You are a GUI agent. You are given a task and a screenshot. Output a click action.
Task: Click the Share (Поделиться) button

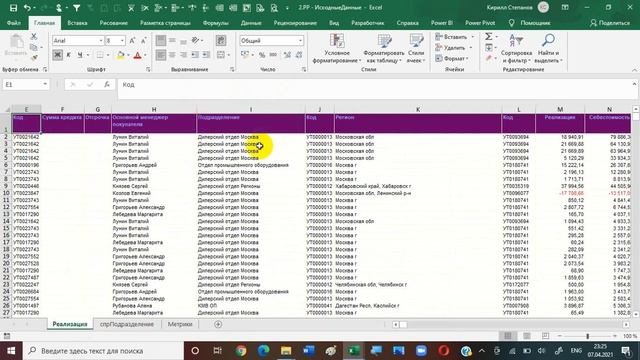pyautogui.click(x=610, y=23)
